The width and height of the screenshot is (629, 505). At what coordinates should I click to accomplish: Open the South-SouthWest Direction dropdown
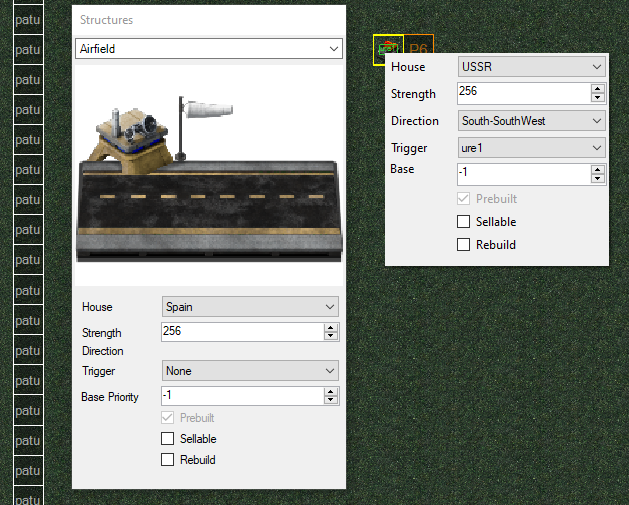click(x=532, y=121)
